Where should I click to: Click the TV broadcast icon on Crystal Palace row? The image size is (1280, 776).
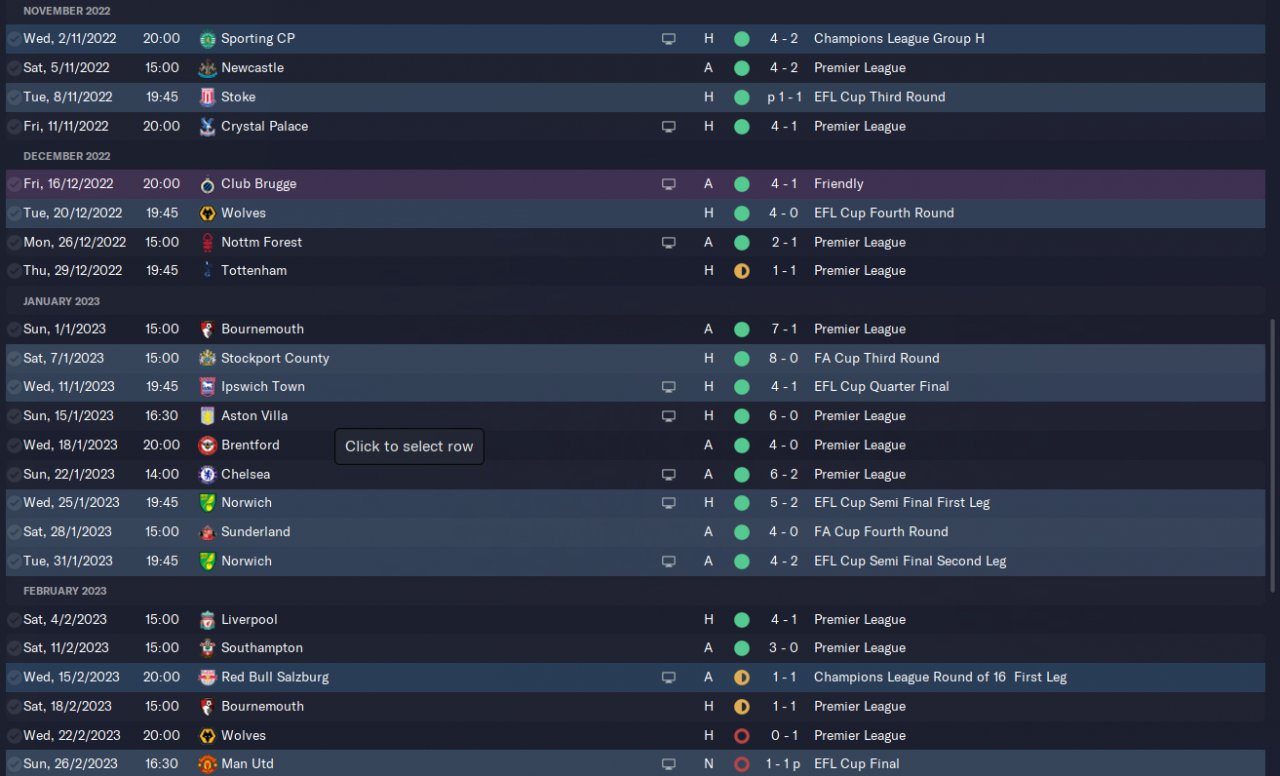(668, 127)
